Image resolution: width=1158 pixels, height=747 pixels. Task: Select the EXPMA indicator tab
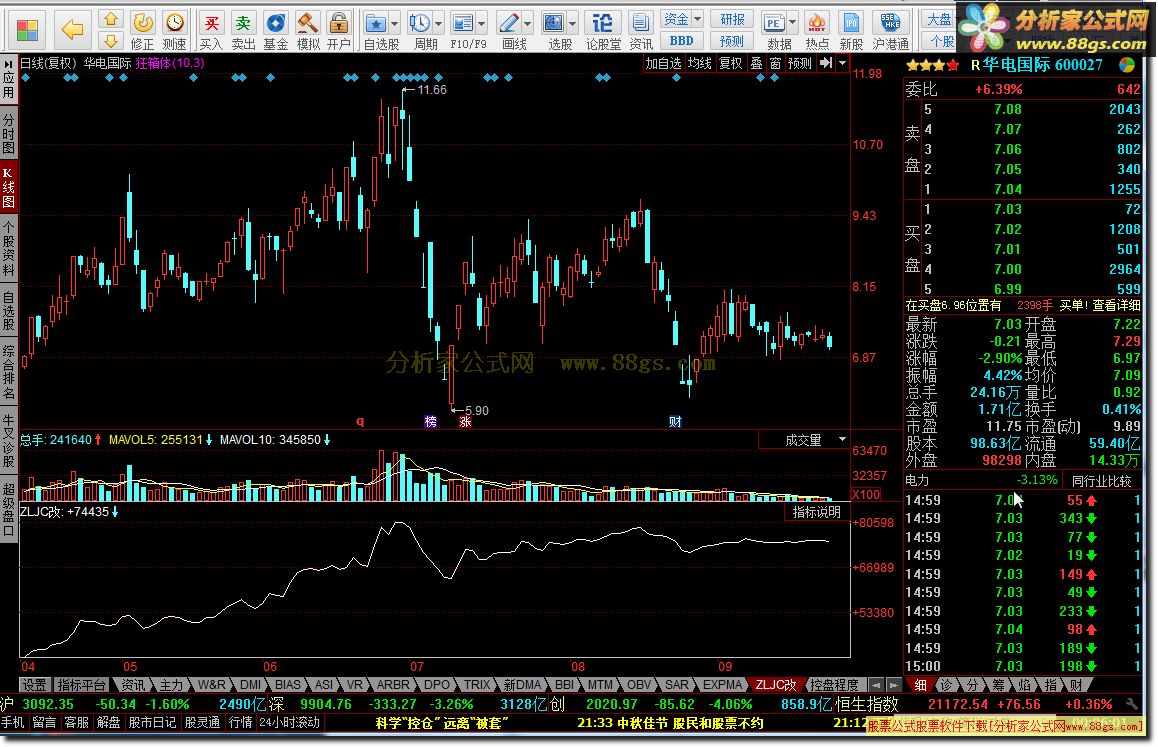click(722, 685)
